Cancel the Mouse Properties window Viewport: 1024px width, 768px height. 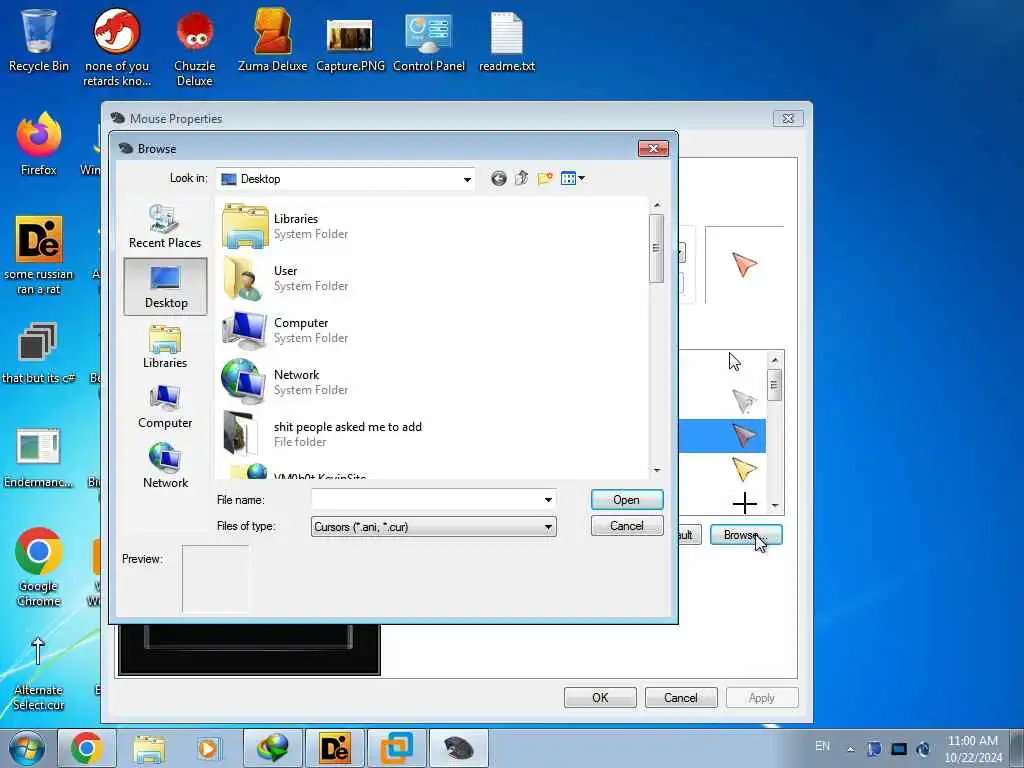[x=680, y=697]
